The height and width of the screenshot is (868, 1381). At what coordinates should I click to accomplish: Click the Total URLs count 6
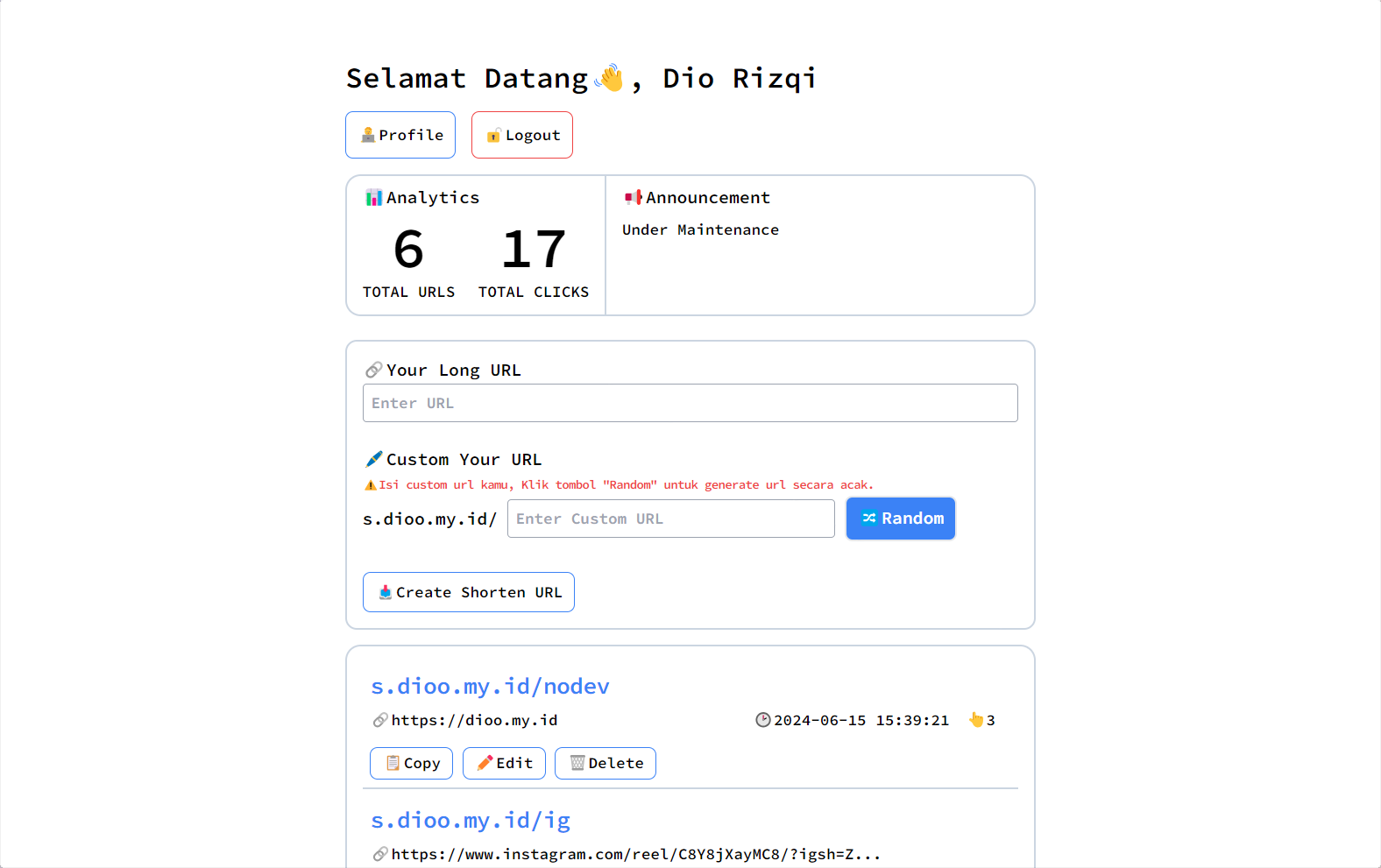[x=409, y=250]
